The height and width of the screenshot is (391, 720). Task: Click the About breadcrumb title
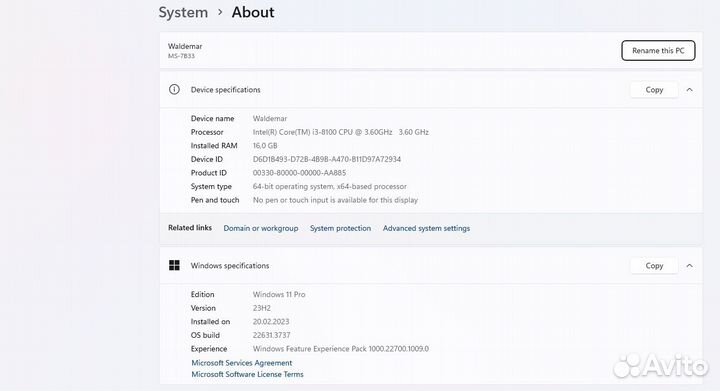pyautogui.click(x=253, y=12)
